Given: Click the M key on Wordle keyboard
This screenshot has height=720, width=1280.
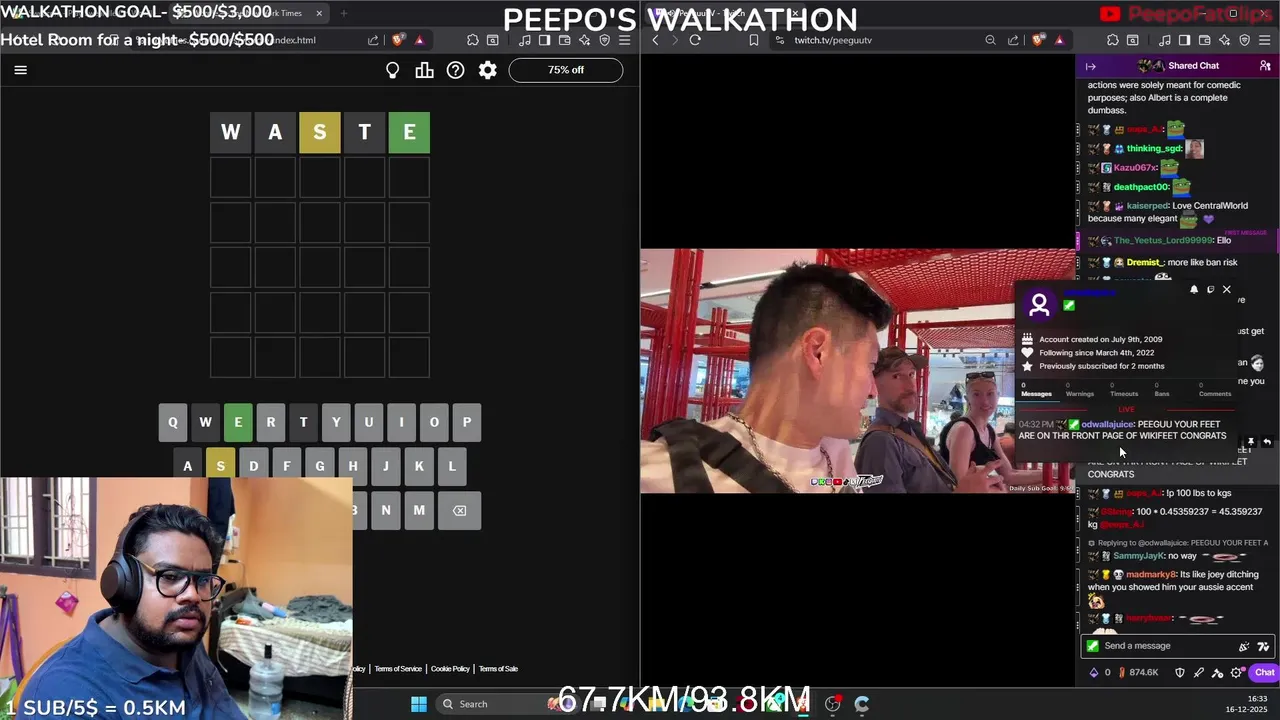Looking at the screenshot, I should [419, 510].
